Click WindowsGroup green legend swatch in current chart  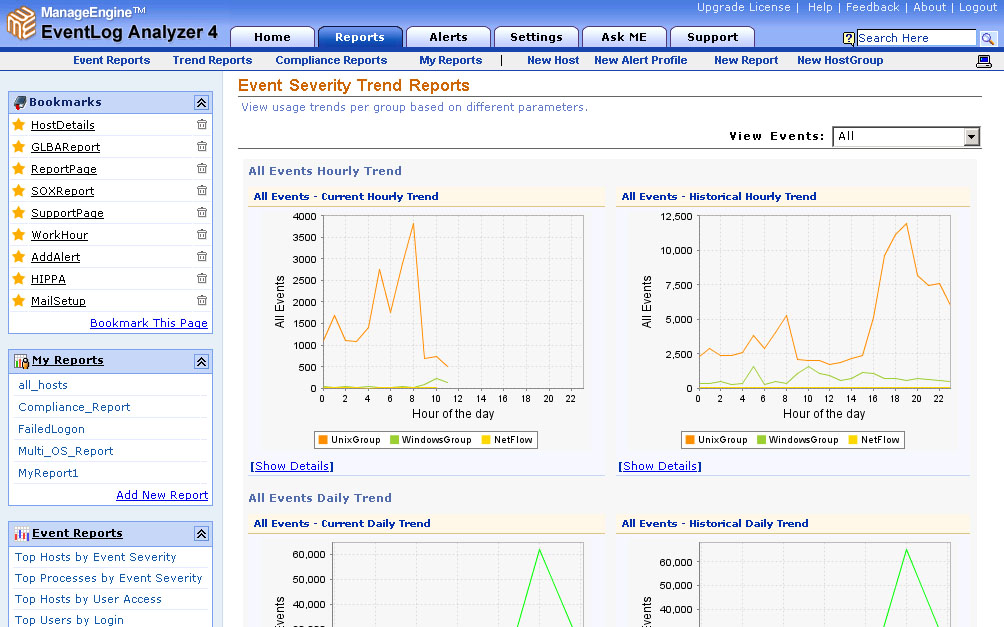point(394,439)
